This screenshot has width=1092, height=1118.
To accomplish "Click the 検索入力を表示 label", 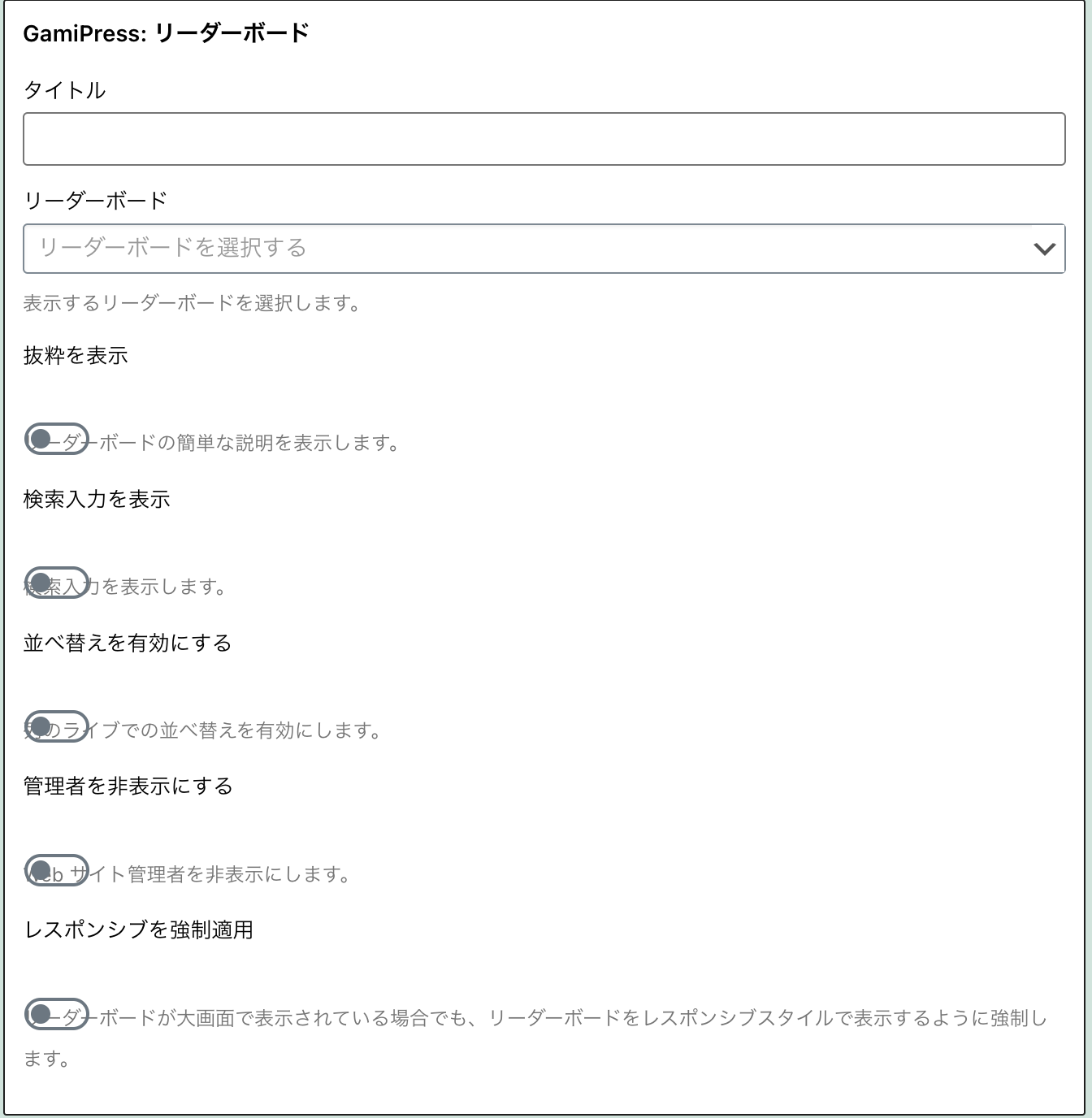I will tap(97, 500).
